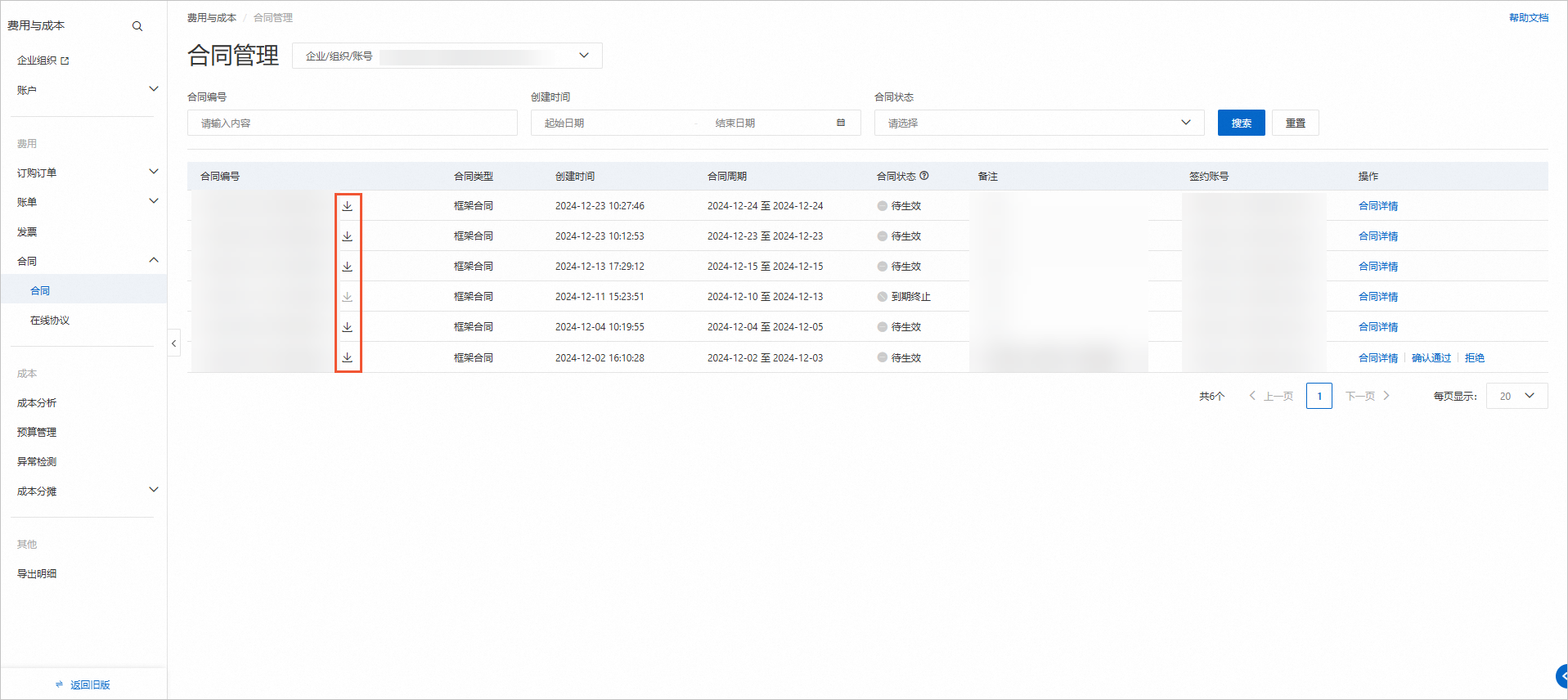Select page 1 in pagination
The image size is (1568, 700).
[x=1319, y=396]
